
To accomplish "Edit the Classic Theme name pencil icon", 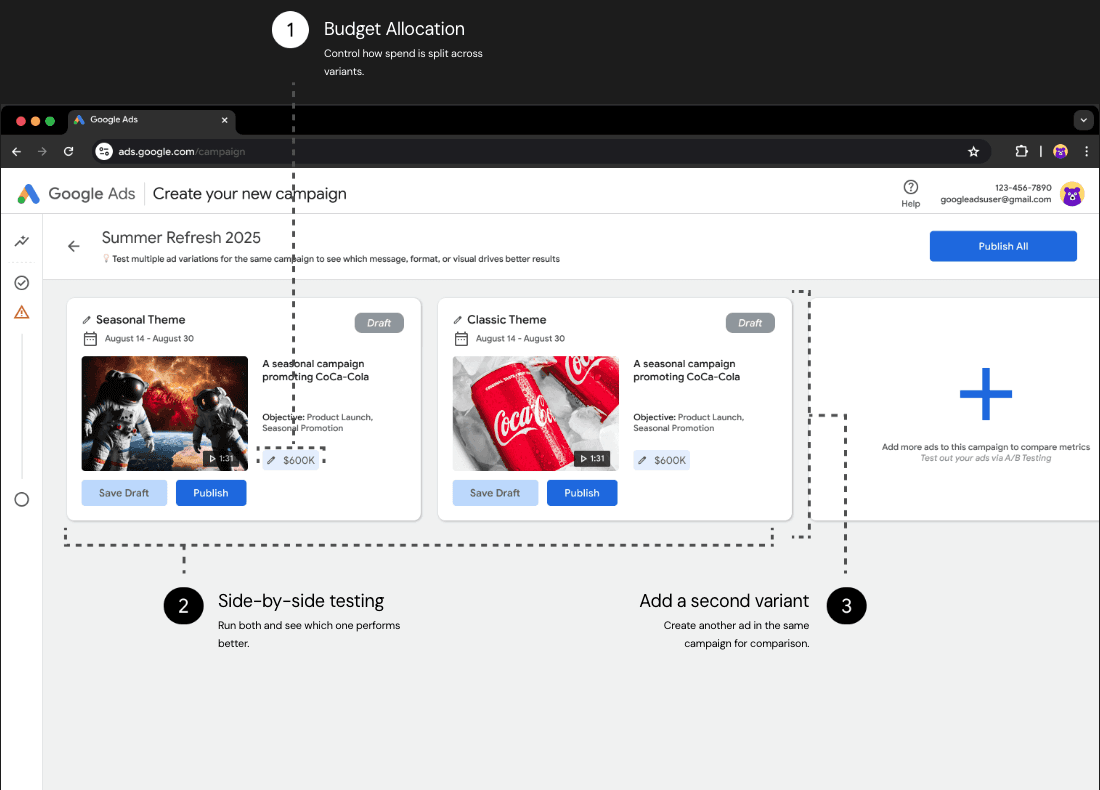I will tap(458, 320).
